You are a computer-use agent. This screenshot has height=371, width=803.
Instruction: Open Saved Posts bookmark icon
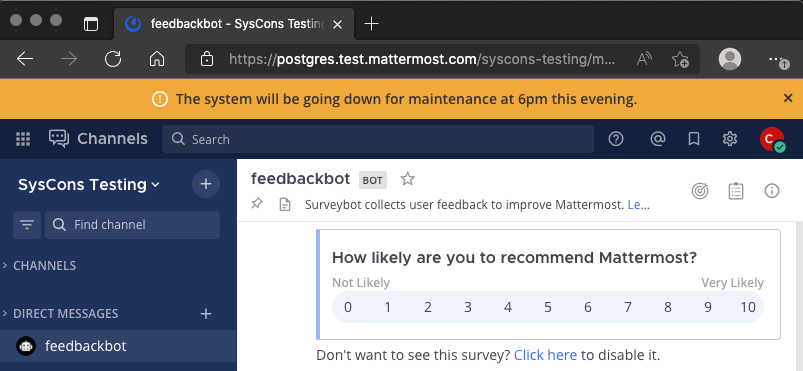694,139
